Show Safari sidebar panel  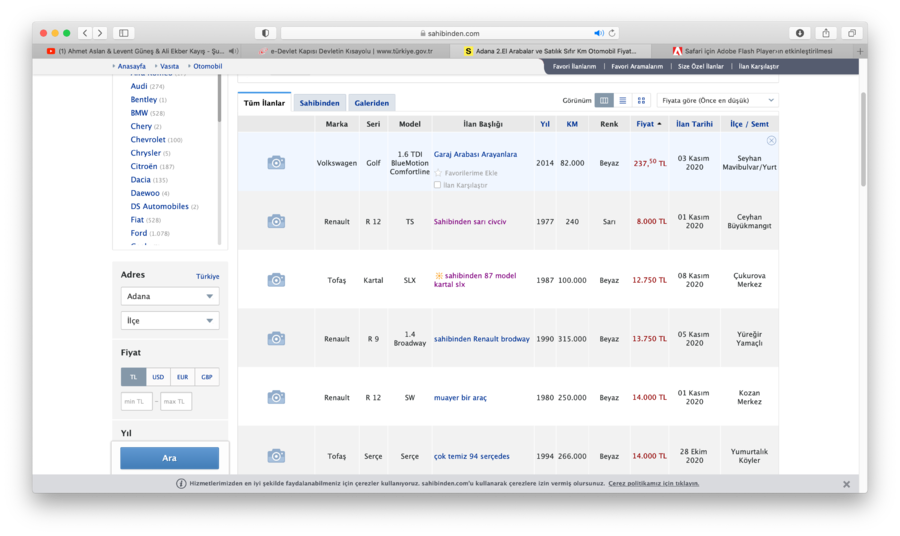coord(123,33)
